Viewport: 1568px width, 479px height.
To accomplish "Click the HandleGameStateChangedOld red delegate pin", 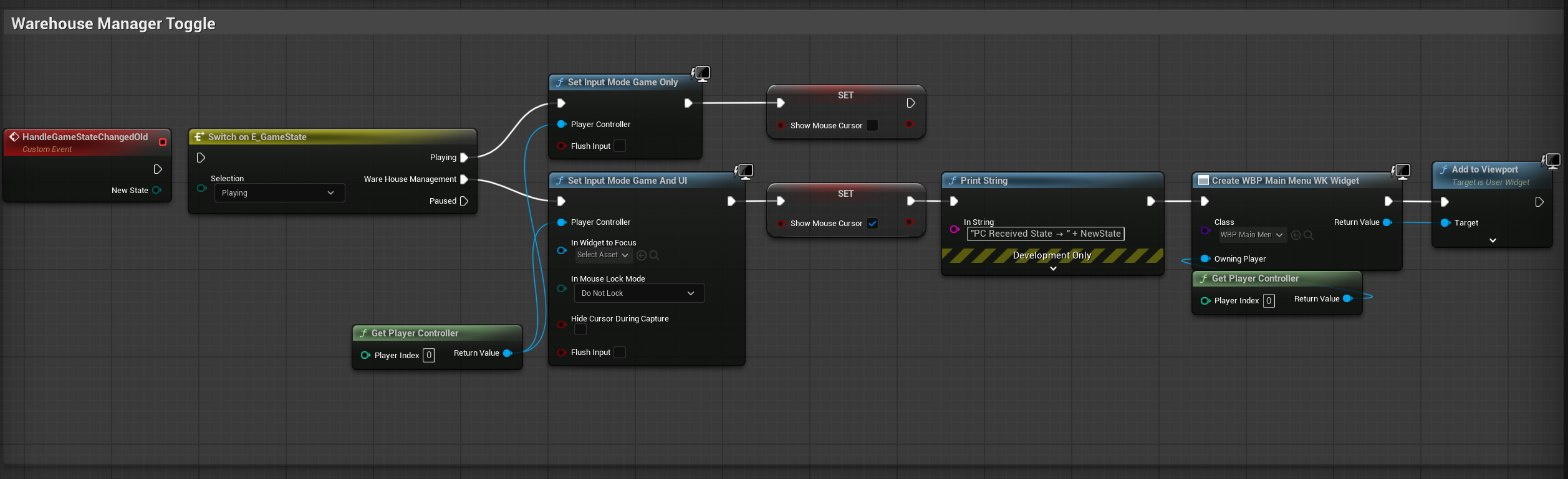I will pos(163,142).
